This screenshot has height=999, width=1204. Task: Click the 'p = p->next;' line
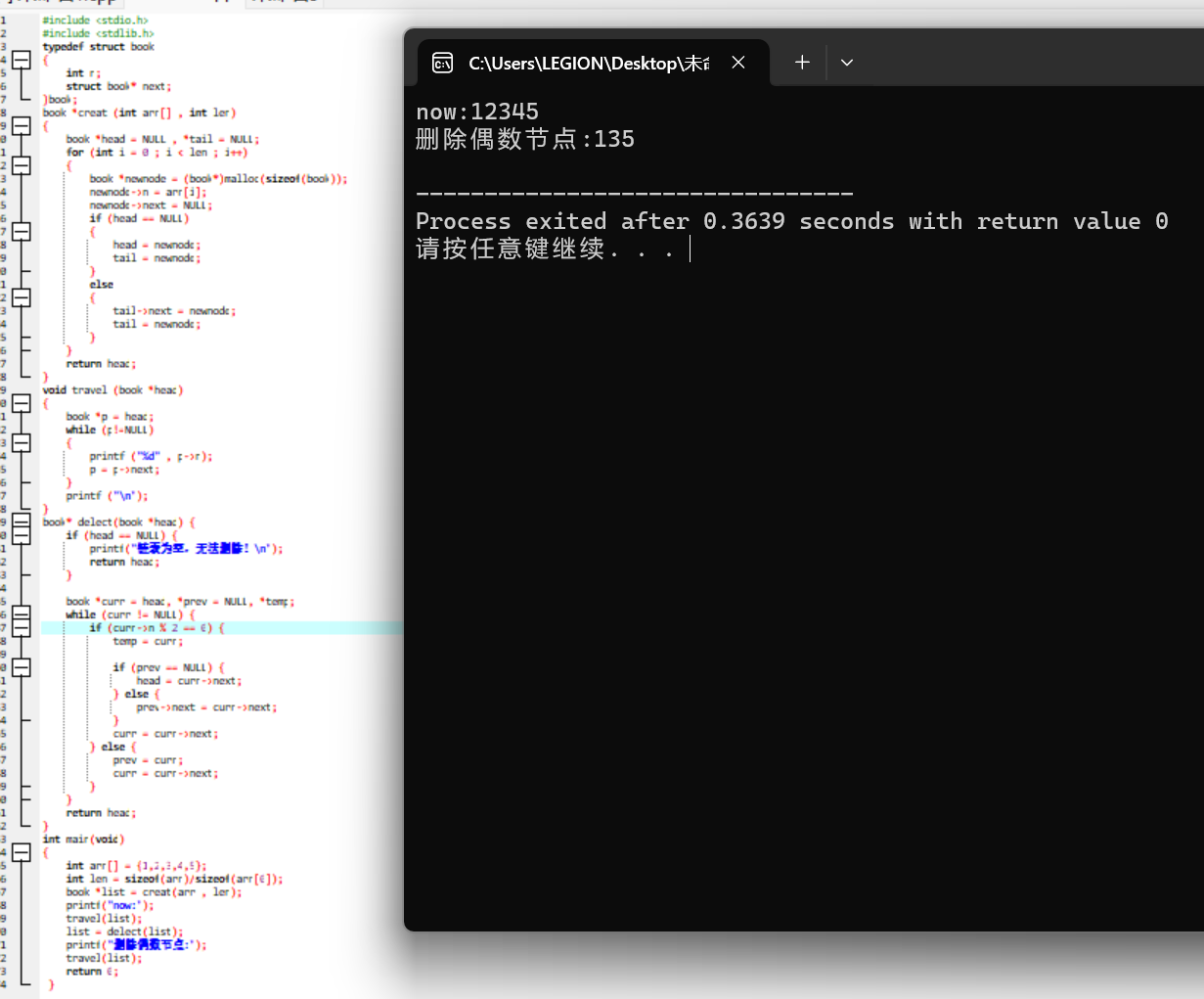point(124,470)
